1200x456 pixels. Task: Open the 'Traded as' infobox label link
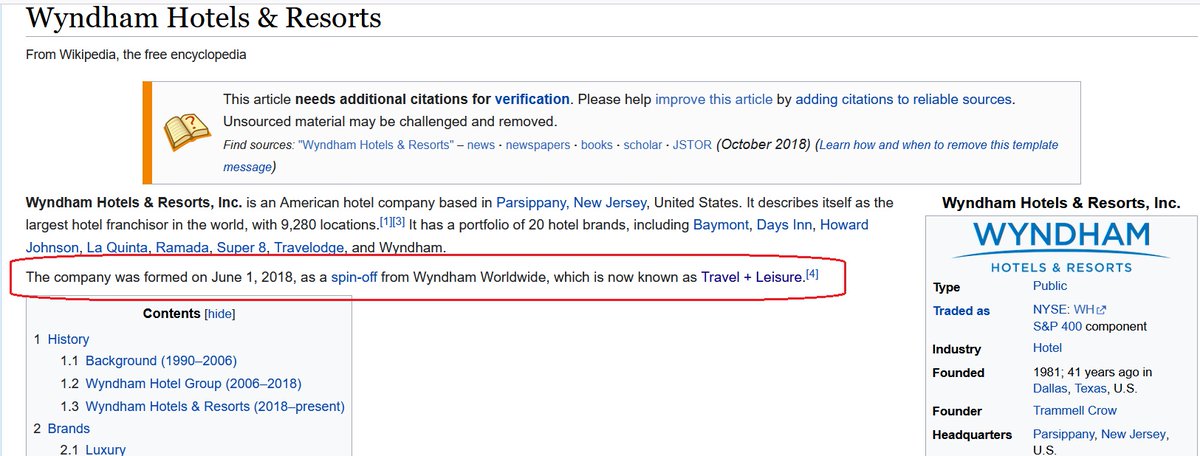961,311
